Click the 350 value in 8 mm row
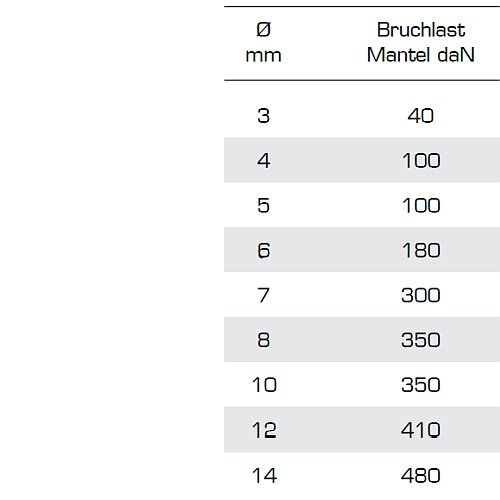500x500 pixels. tap(421, 340)
